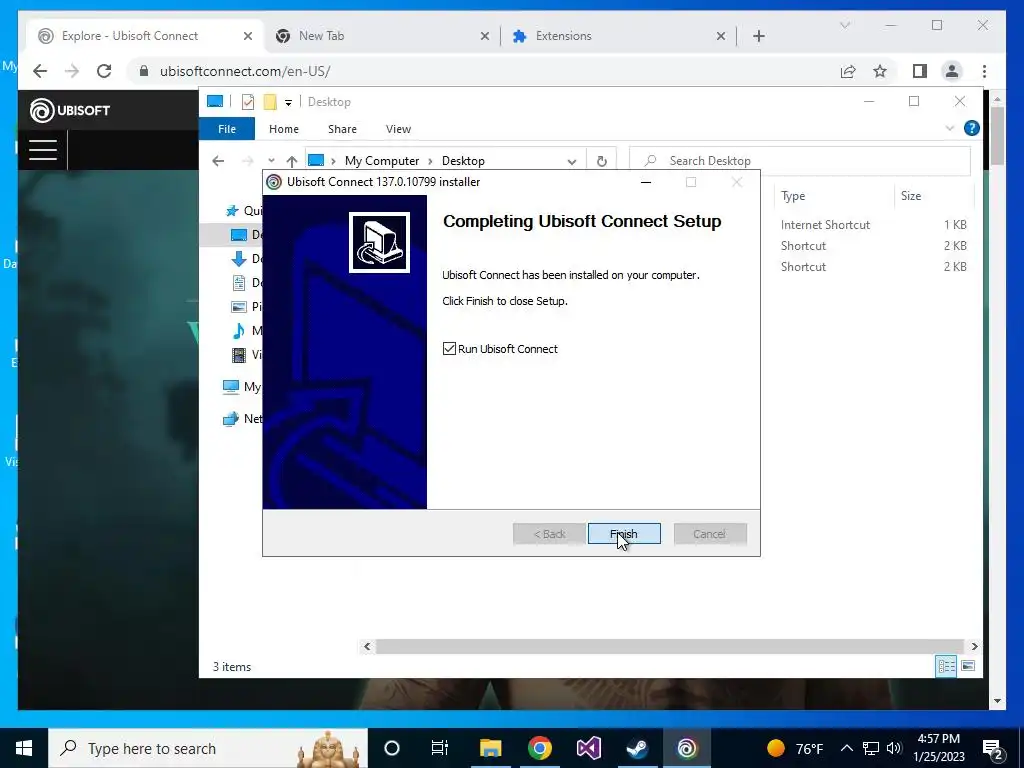Toggle Chrome side panel
The width and height of the screenshot is (1024, 768).
click(920, 71)
